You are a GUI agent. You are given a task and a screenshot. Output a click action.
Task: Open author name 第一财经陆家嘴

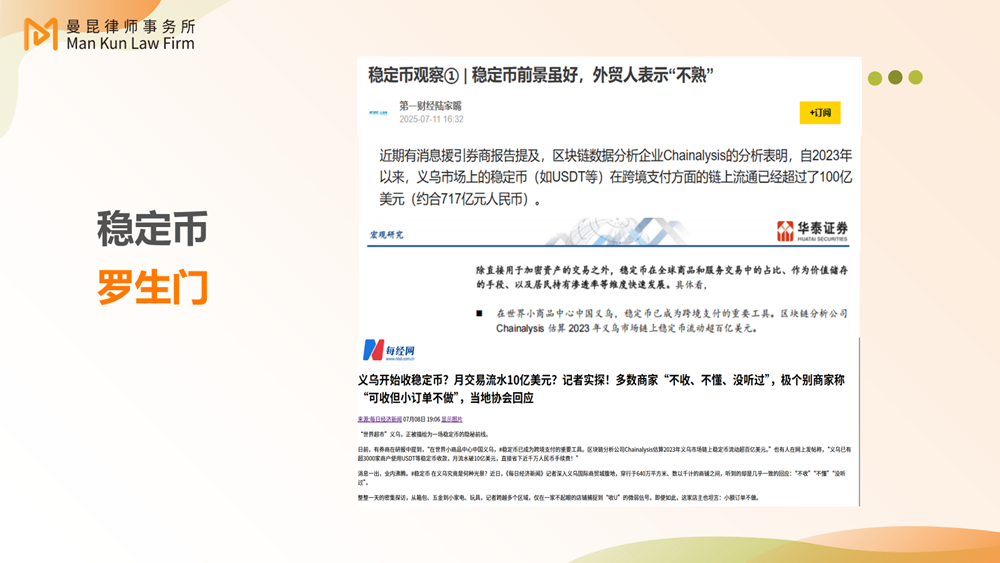430,105
